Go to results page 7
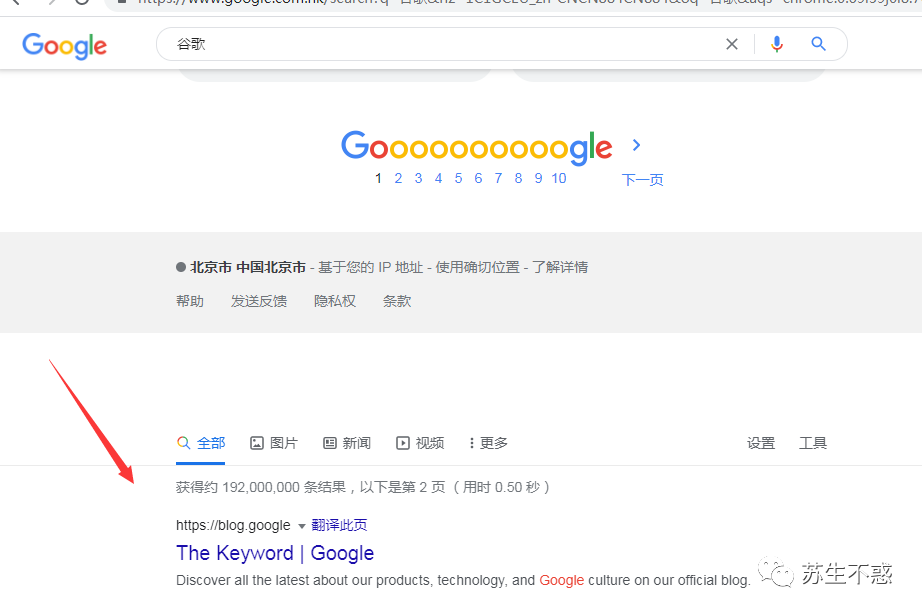922x614 pixels. coord(498,178)
